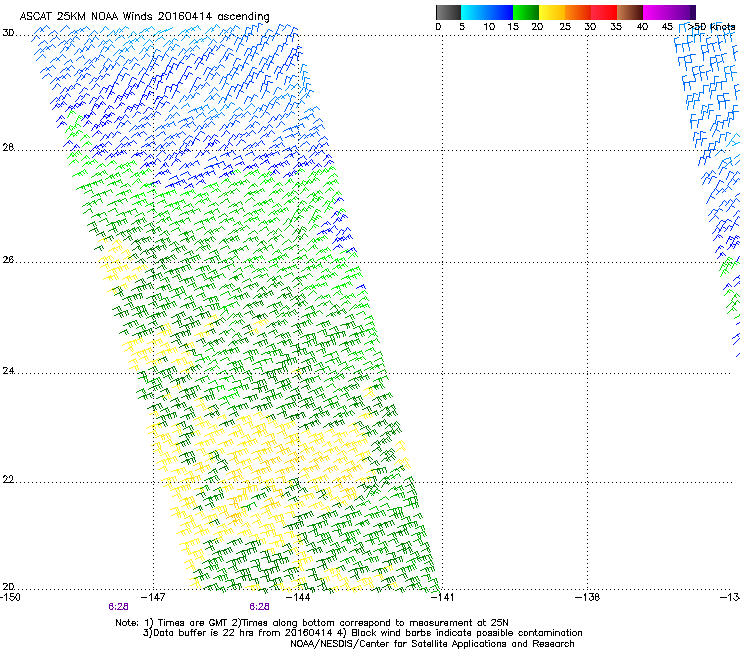740x650 pixels.
Task: Click the blue 10-15 knots legend swatch
Action: [500, 12]
